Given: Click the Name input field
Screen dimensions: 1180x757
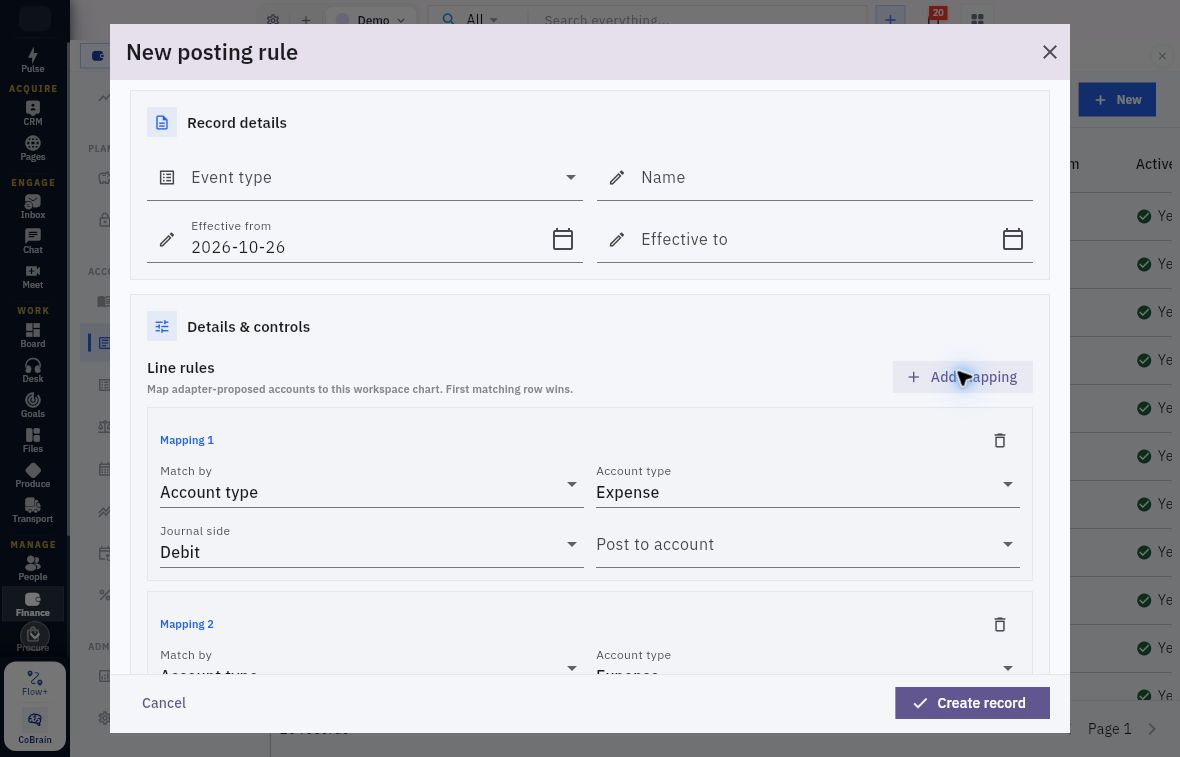Looking at the screenshot, I should (814, 178).
